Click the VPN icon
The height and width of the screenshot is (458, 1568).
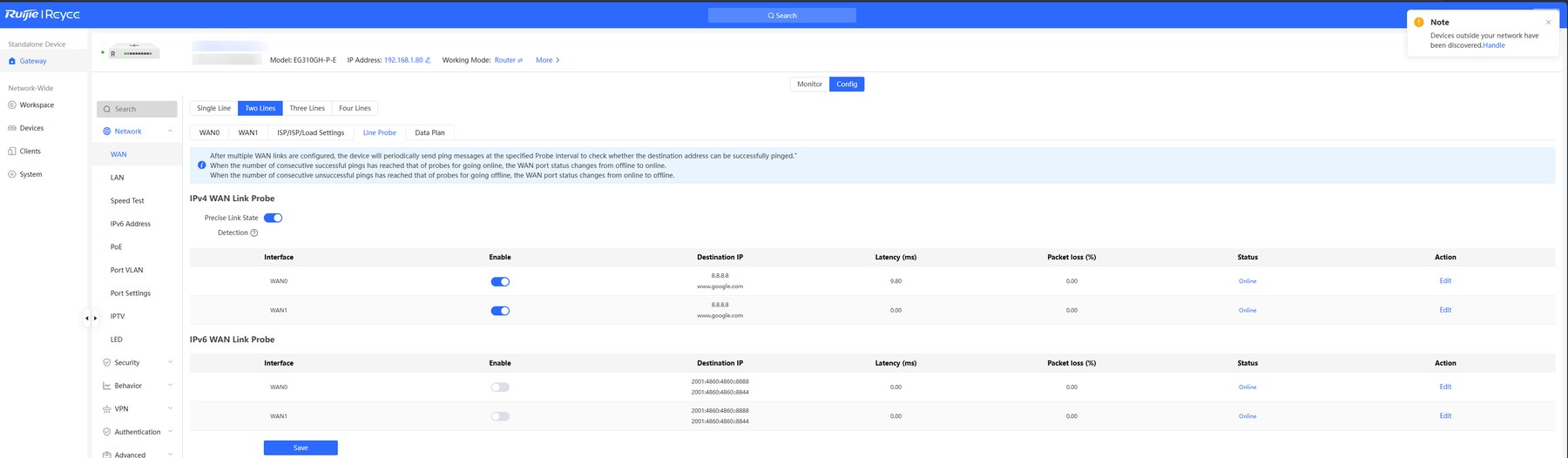107,408
